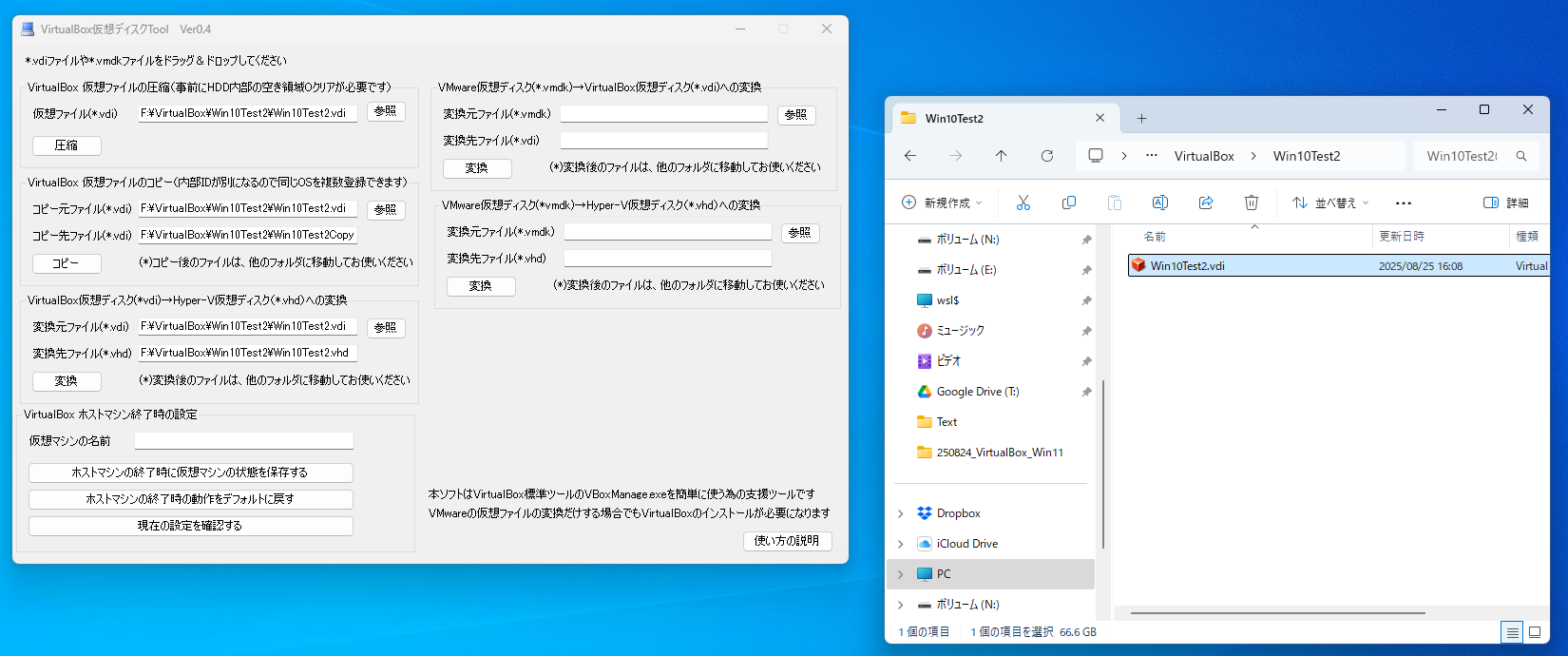
Task: Expand the iCloud Drive tree node
Action: (x=900, y=544)
